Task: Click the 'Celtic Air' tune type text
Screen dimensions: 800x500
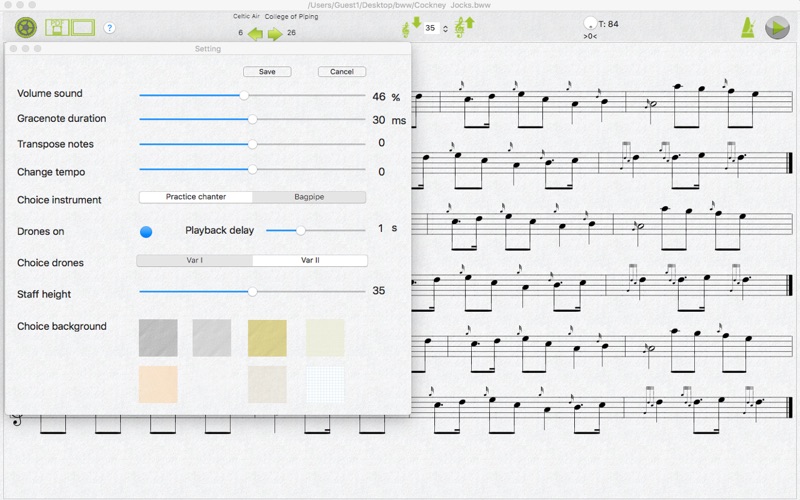Action: [246, 16]
